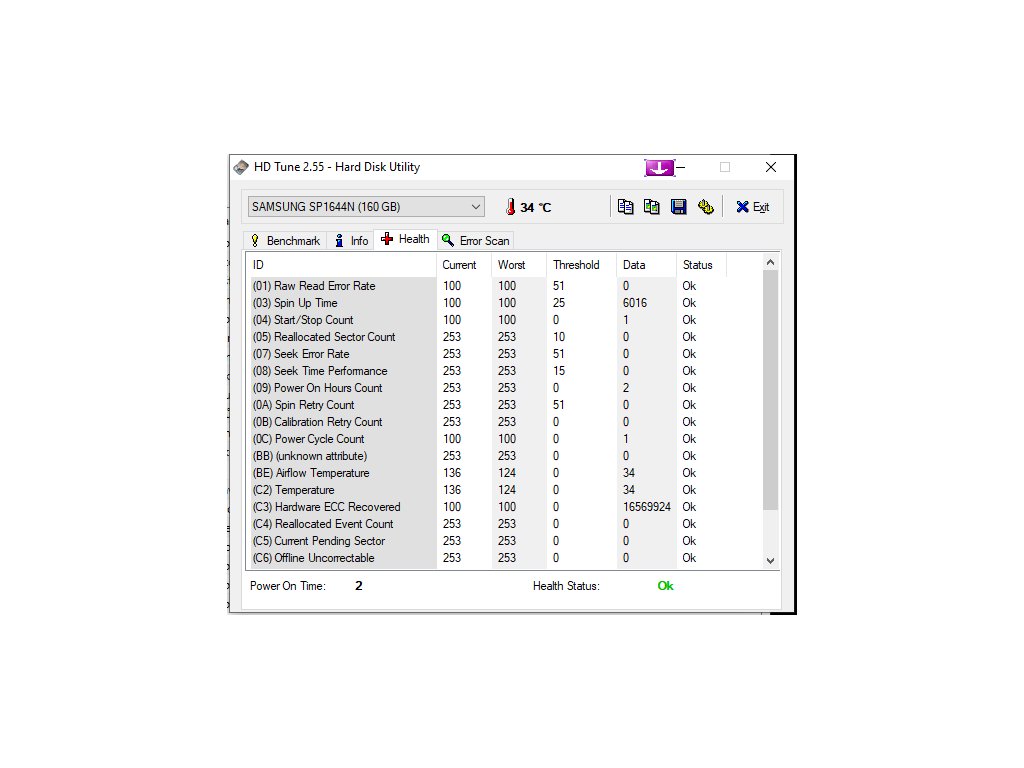Click the vertical scrollbar thumb
Screen dimensions: 1024x768
click(771, 390)
